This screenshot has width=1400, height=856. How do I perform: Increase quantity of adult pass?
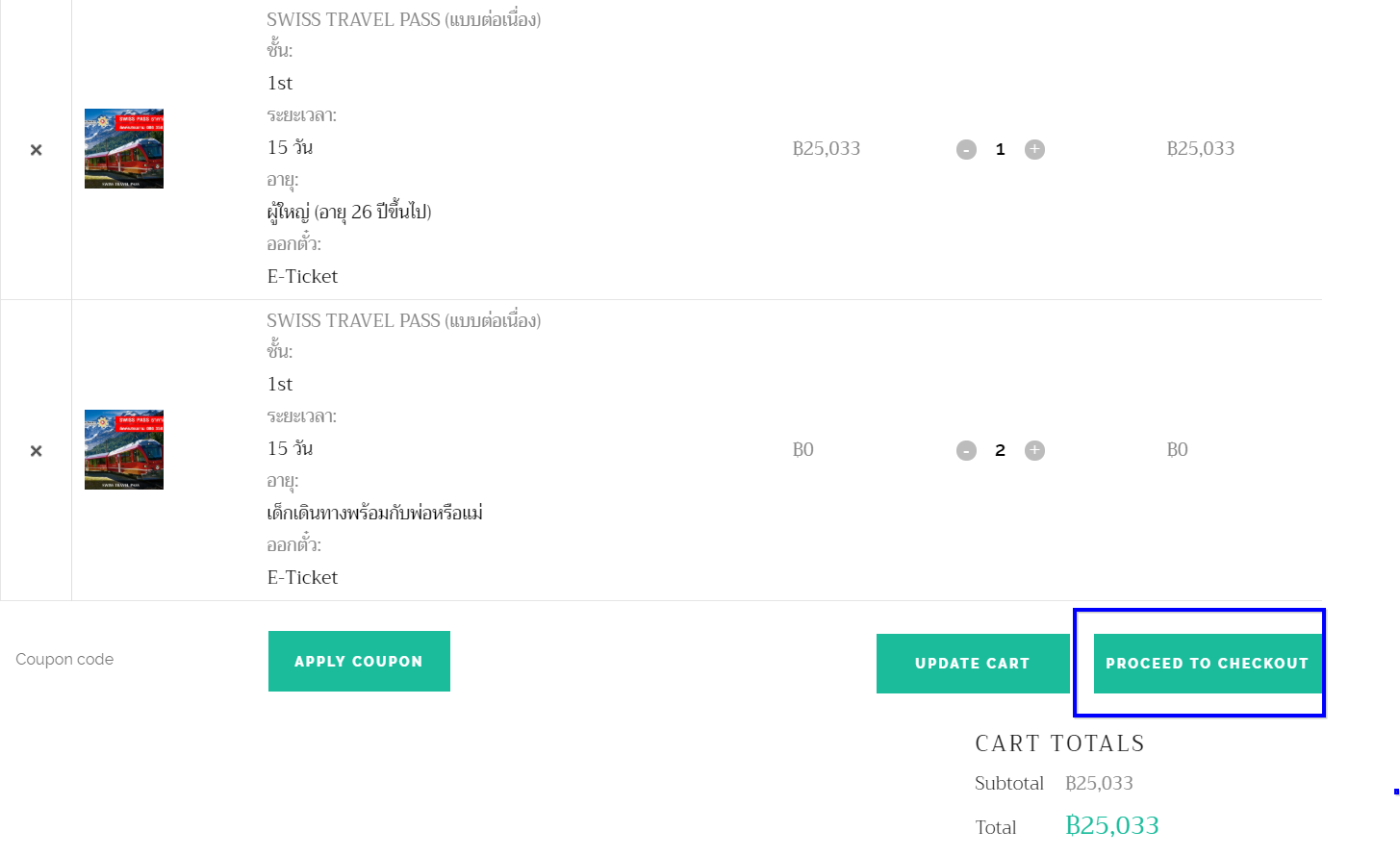(x=1034, y=149)
